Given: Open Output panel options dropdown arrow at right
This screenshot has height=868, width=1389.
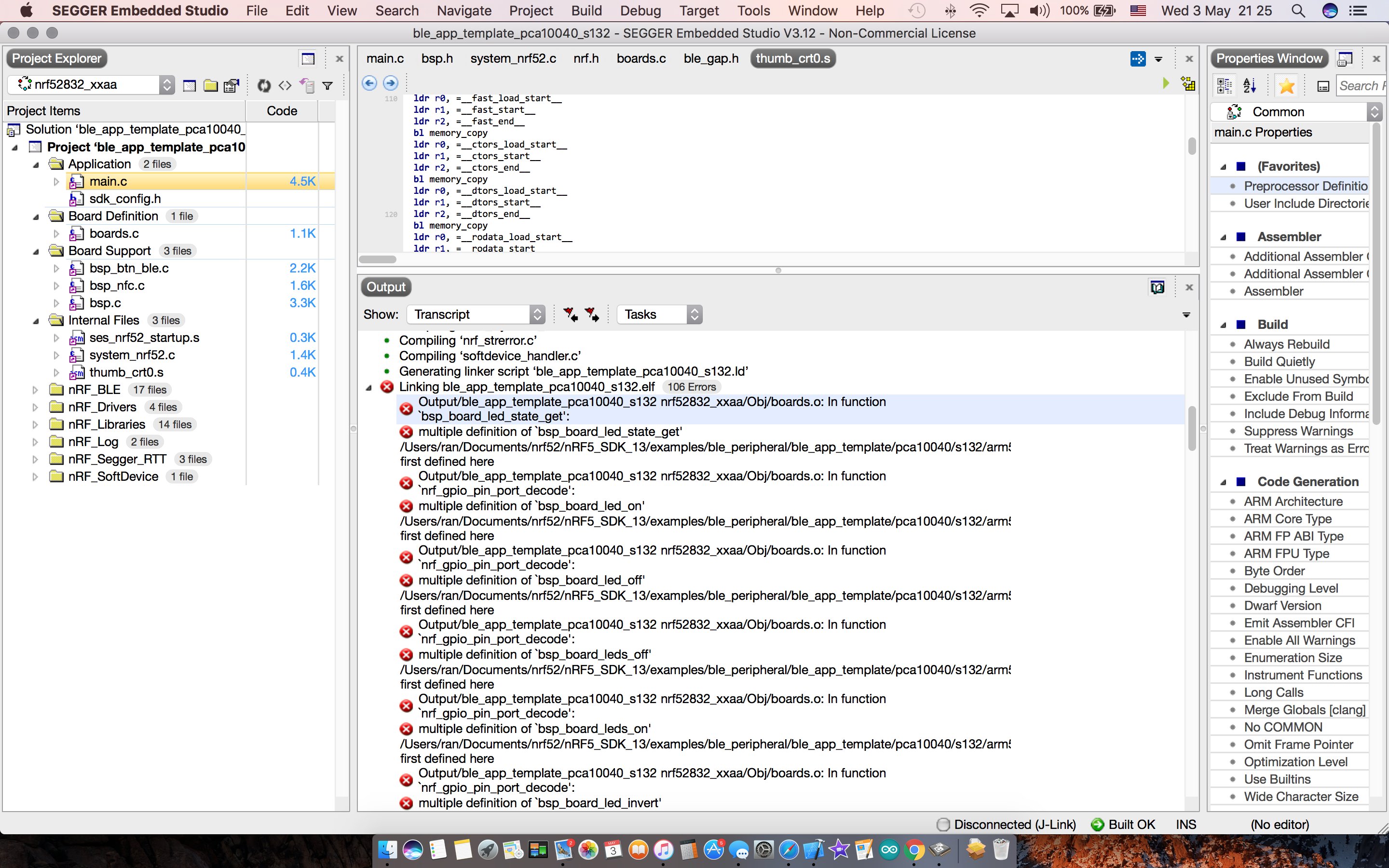Looking at the screenshot, I should tap(1186, 314).
